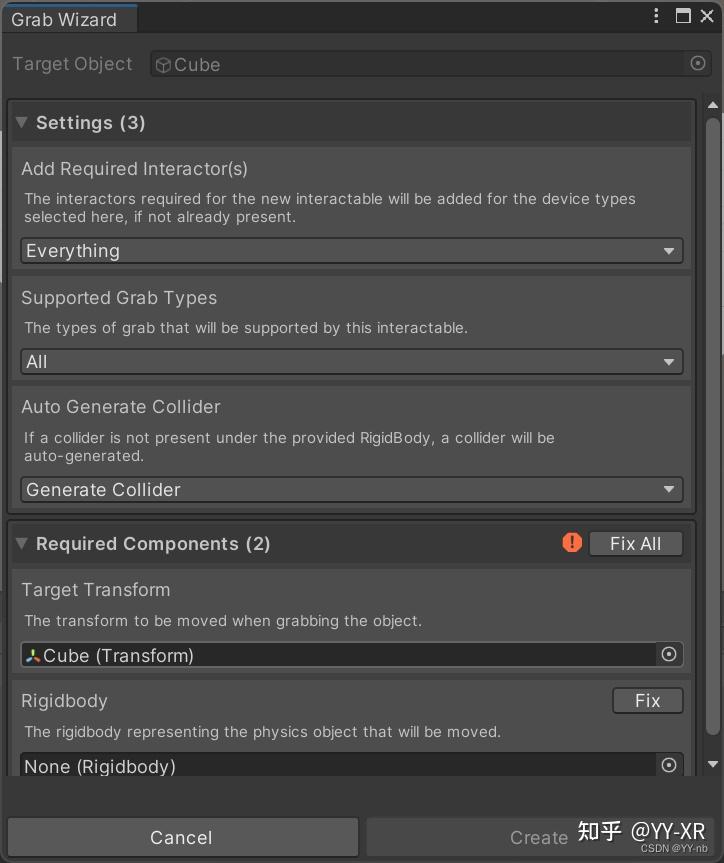Open the window options kebab menu
This screenshot has height=863, width=724.
pos(655,16)
